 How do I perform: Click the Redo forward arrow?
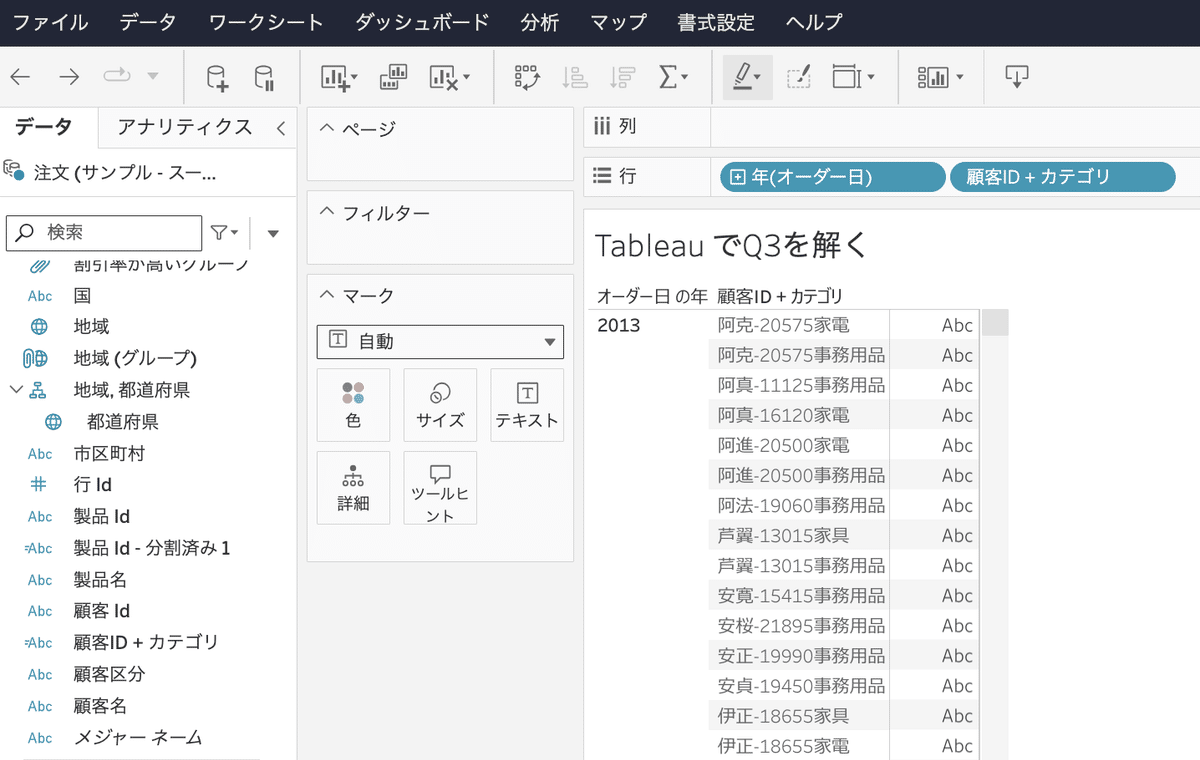pos(69,77)
